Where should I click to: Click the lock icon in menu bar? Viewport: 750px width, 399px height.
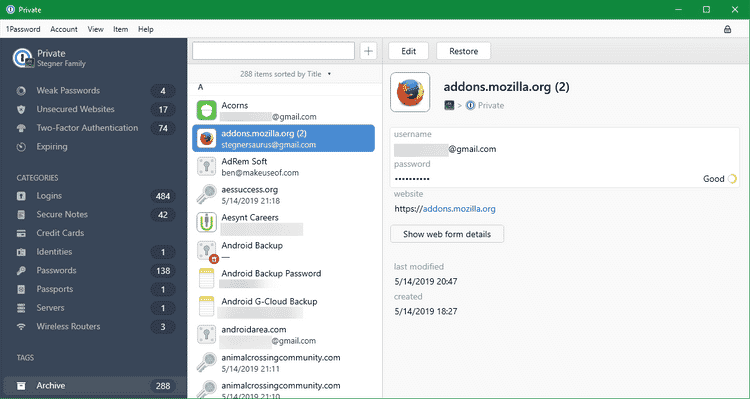(x=727, y=29)
